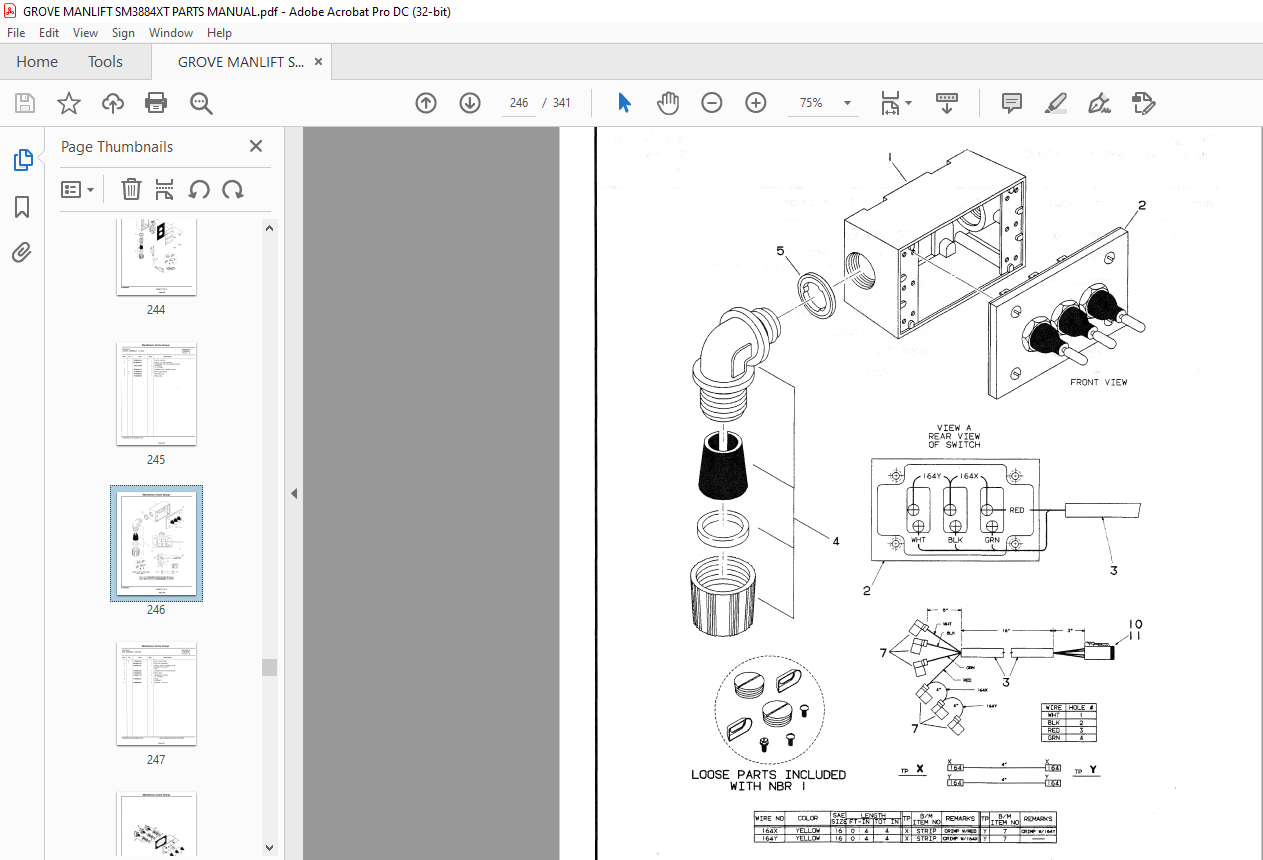The image size is (1263, 860).
Task: Rotate page counterclockwise
Action: click(199, 189)
